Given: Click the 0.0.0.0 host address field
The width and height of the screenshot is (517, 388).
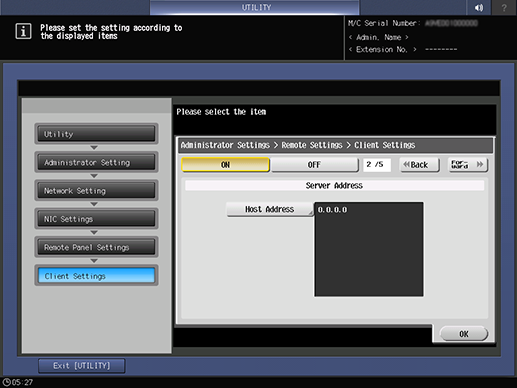Looking at the screenshot, I should (369, 249).
